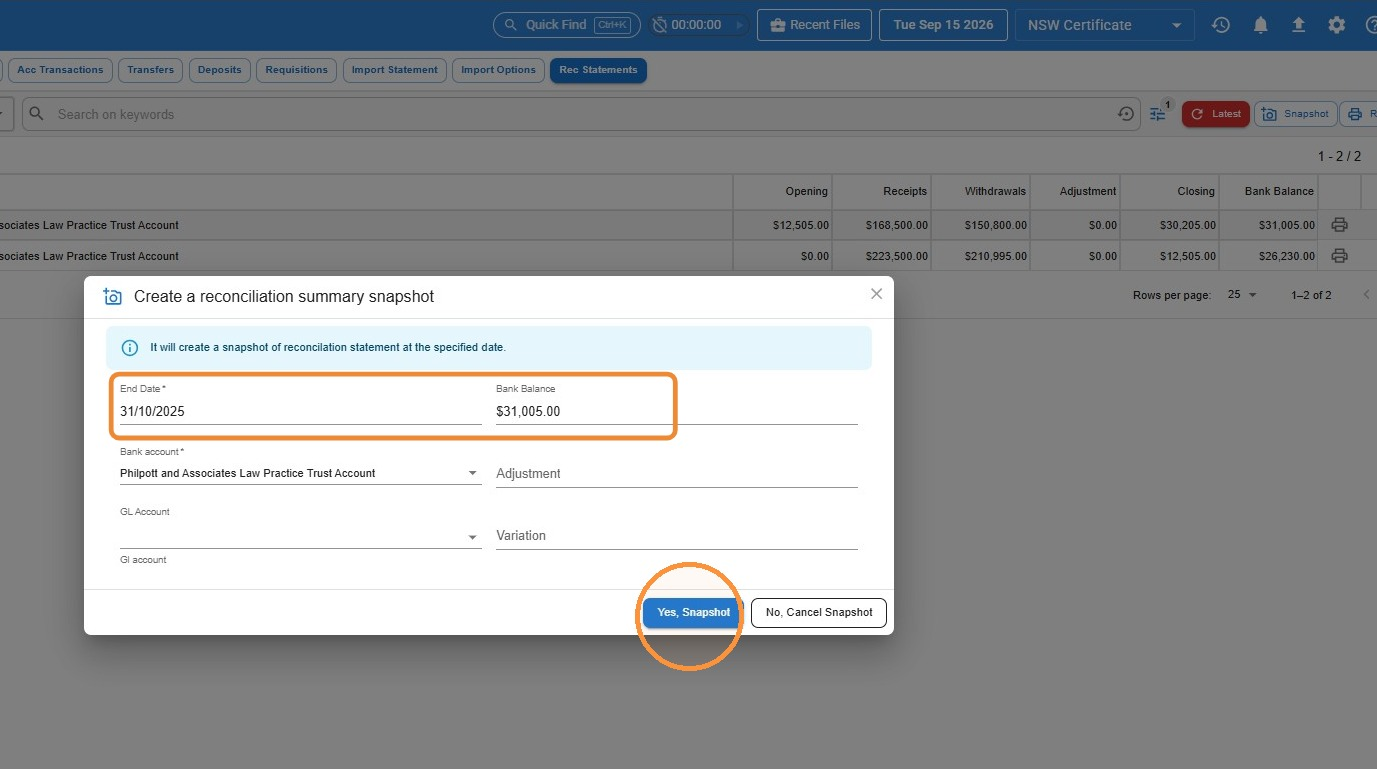Viewport: 1377px width, 769px height.
Task: Open the settings gear icon
Action: click(x=1337, y=25)
